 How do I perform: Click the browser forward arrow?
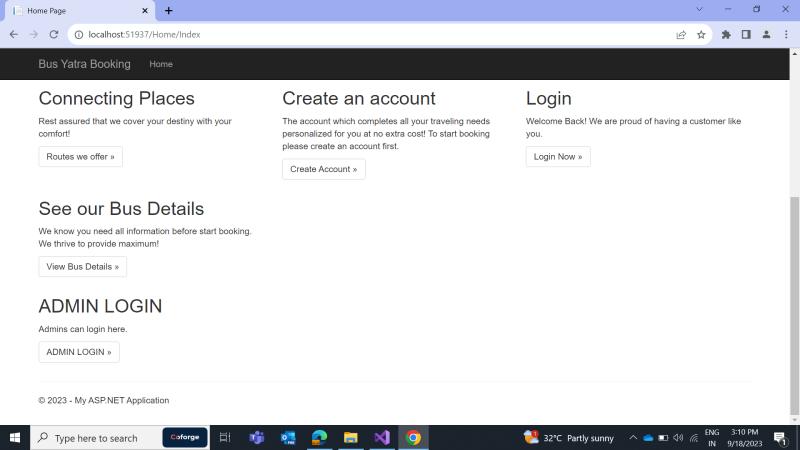tap(34, 35)
